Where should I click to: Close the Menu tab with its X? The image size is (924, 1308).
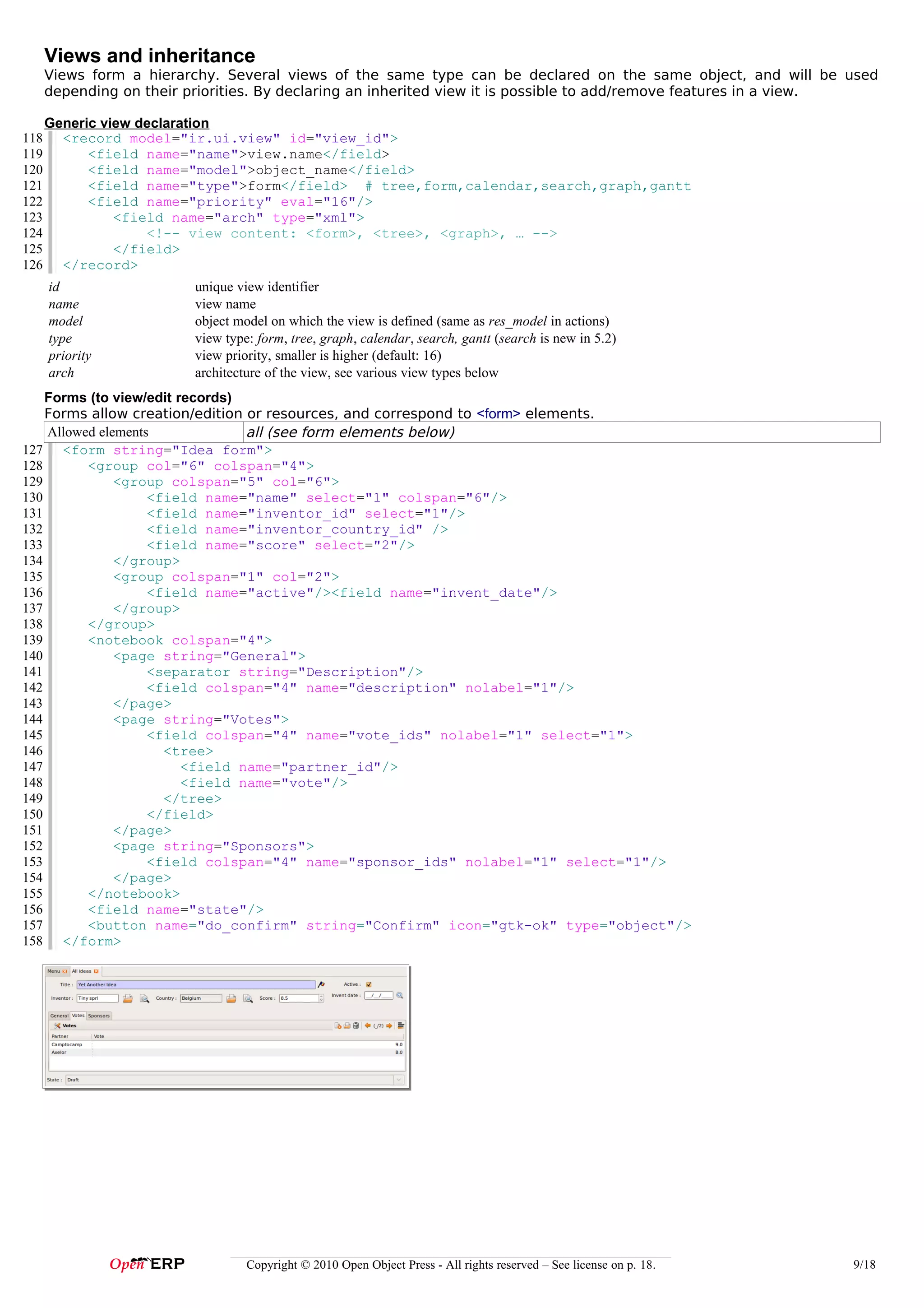coord(65,971)
